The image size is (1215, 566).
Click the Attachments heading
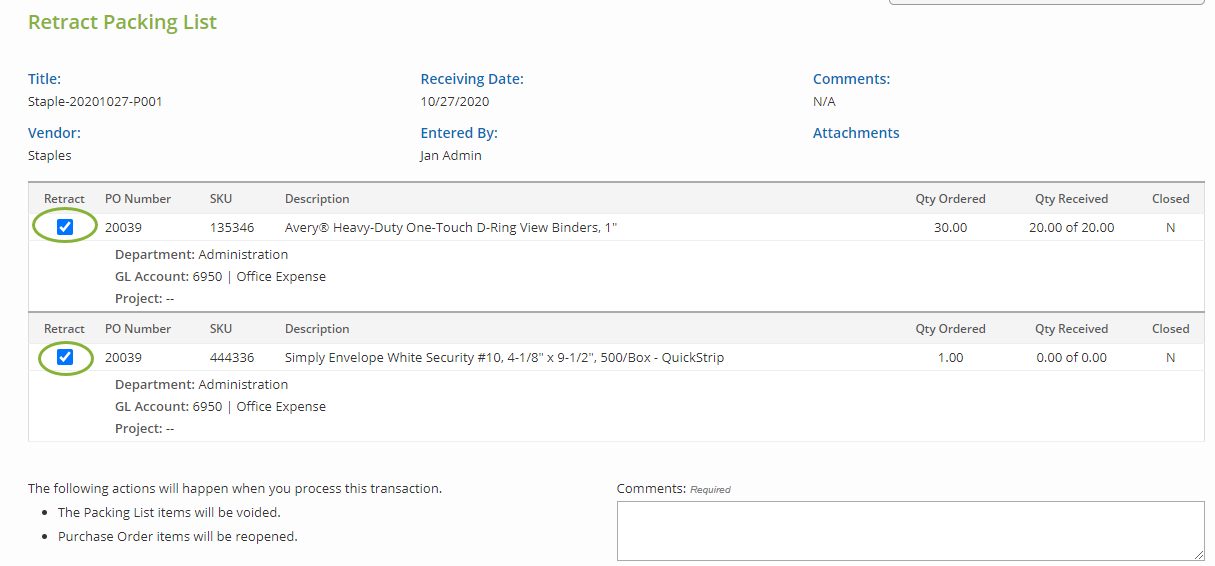click(x=856, y=133)
